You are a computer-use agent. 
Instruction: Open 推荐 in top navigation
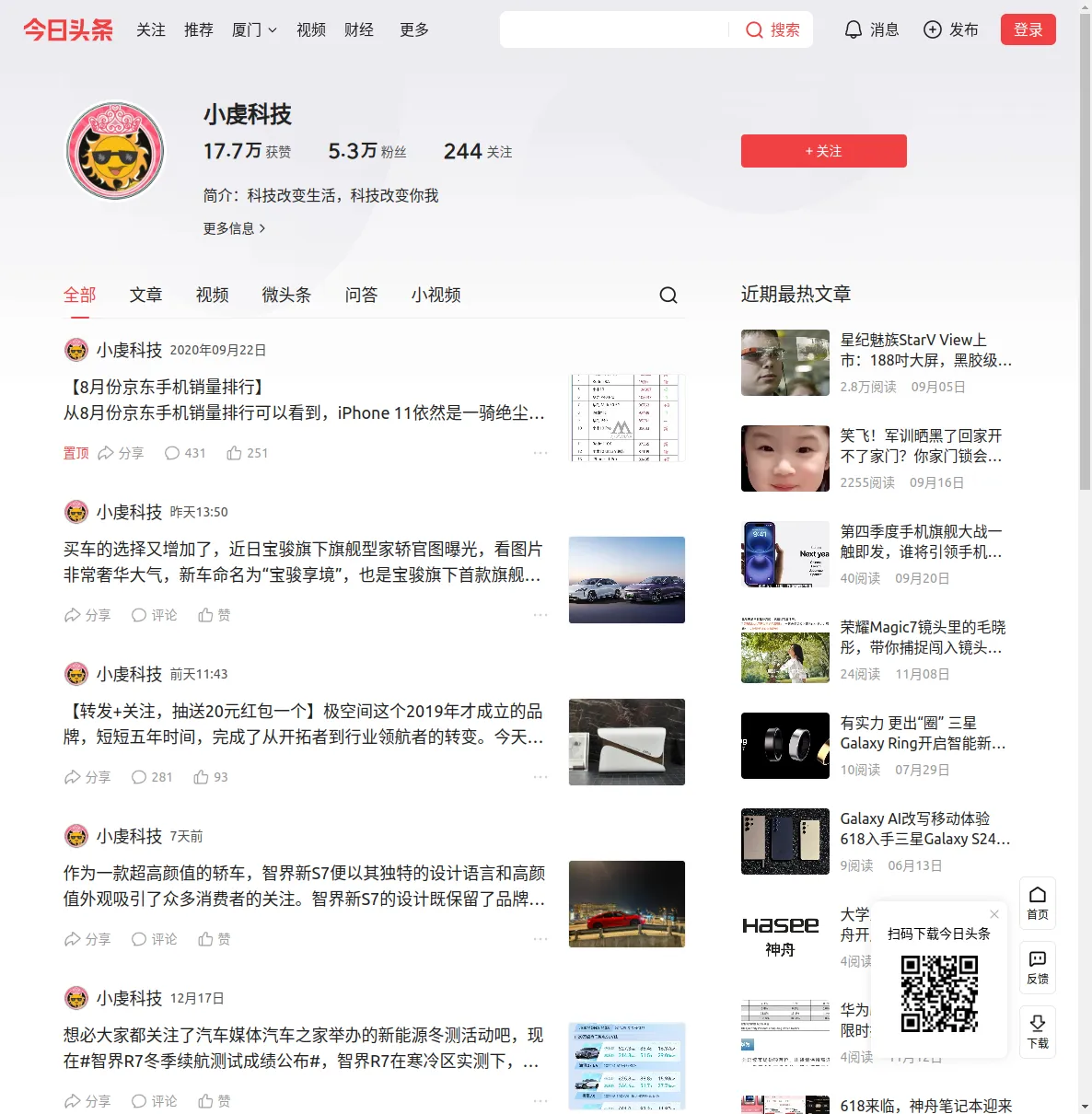[x=199, y=30]
